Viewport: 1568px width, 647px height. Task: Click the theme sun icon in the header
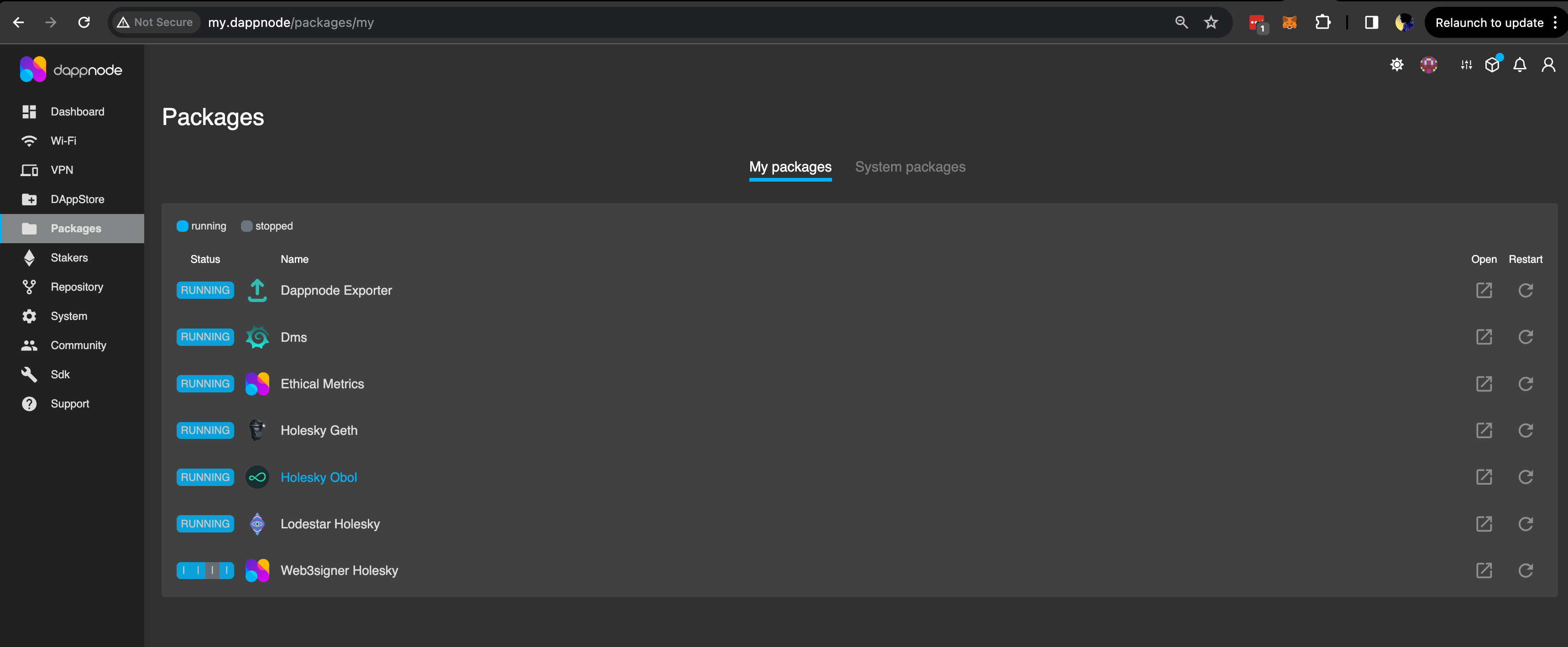(1397, 64)
